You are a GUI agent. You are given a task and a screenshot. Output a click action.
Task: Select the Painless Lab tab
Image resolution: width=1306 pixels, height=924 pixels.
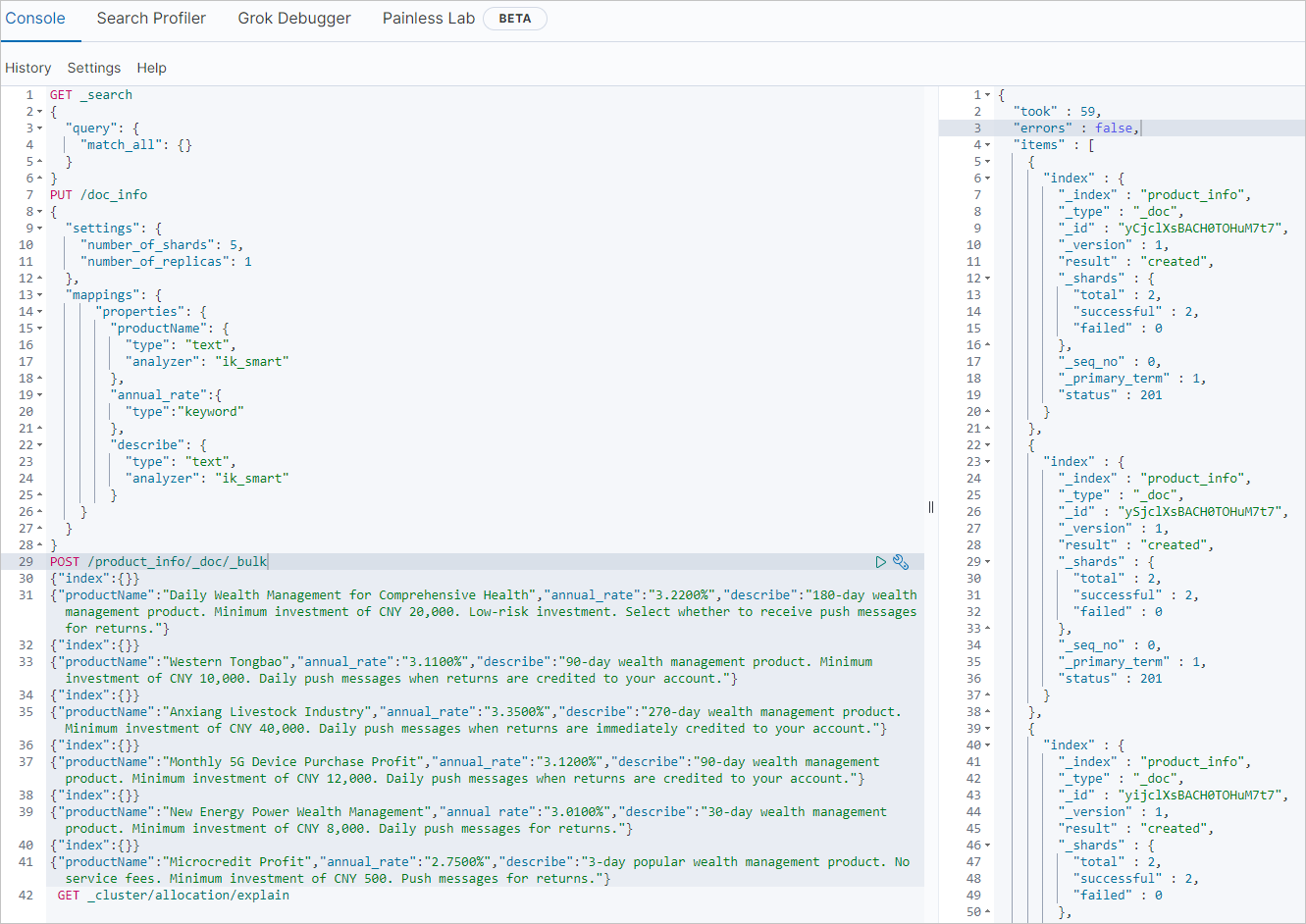428,19
